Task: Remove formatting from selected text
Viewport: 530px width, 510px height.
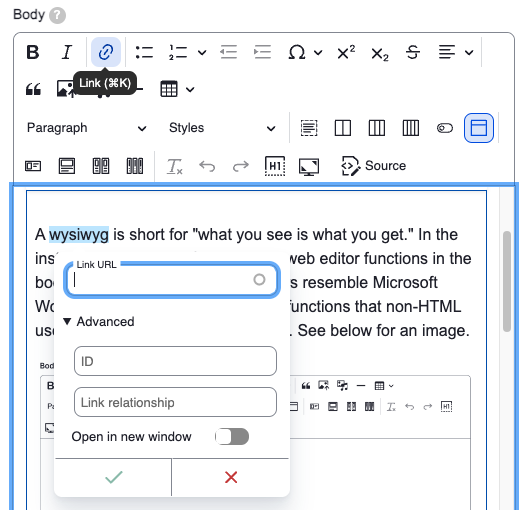Action: point(174,166)
